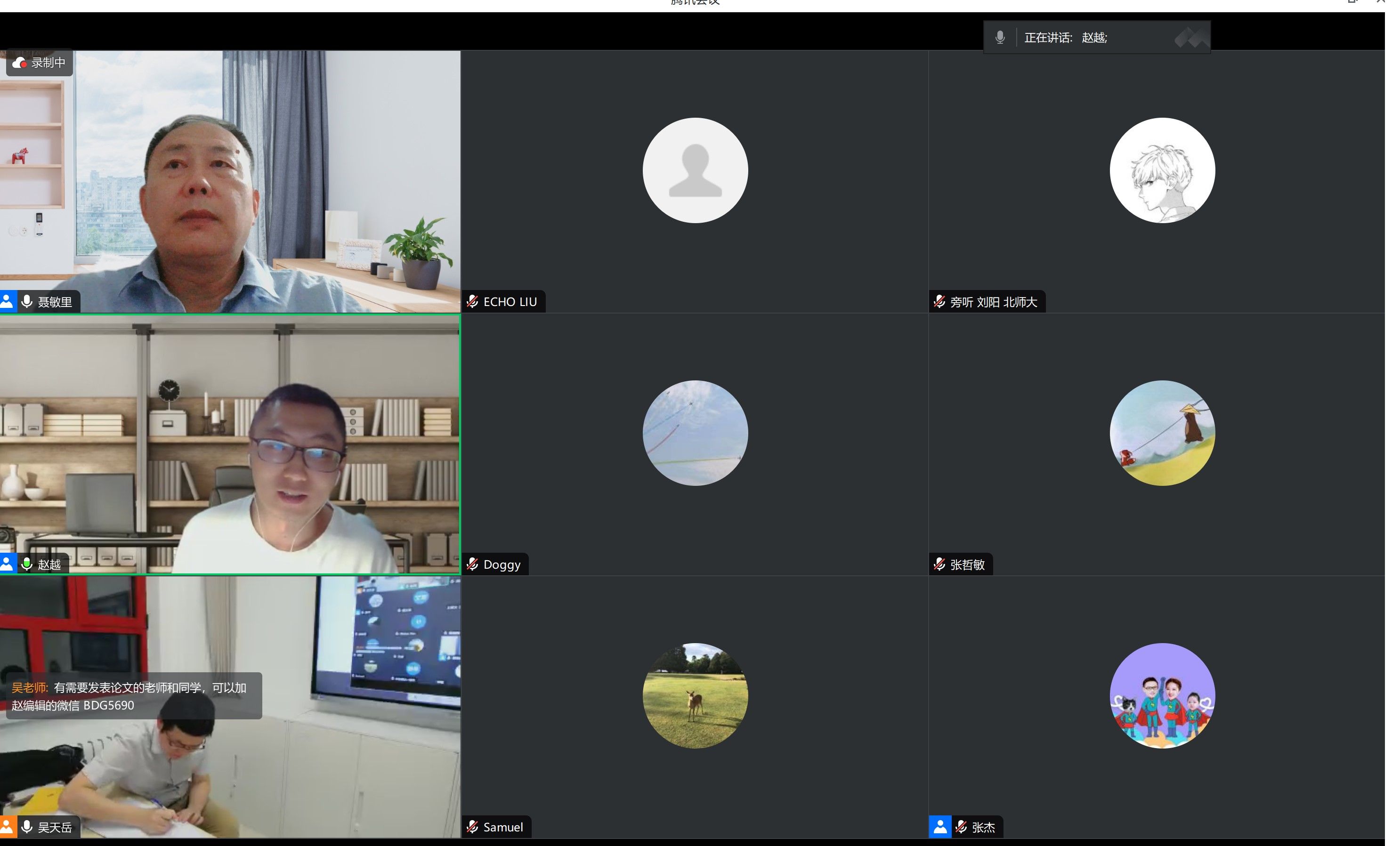Click the muted mic icon for ECHO LIU

pos(472,301)
